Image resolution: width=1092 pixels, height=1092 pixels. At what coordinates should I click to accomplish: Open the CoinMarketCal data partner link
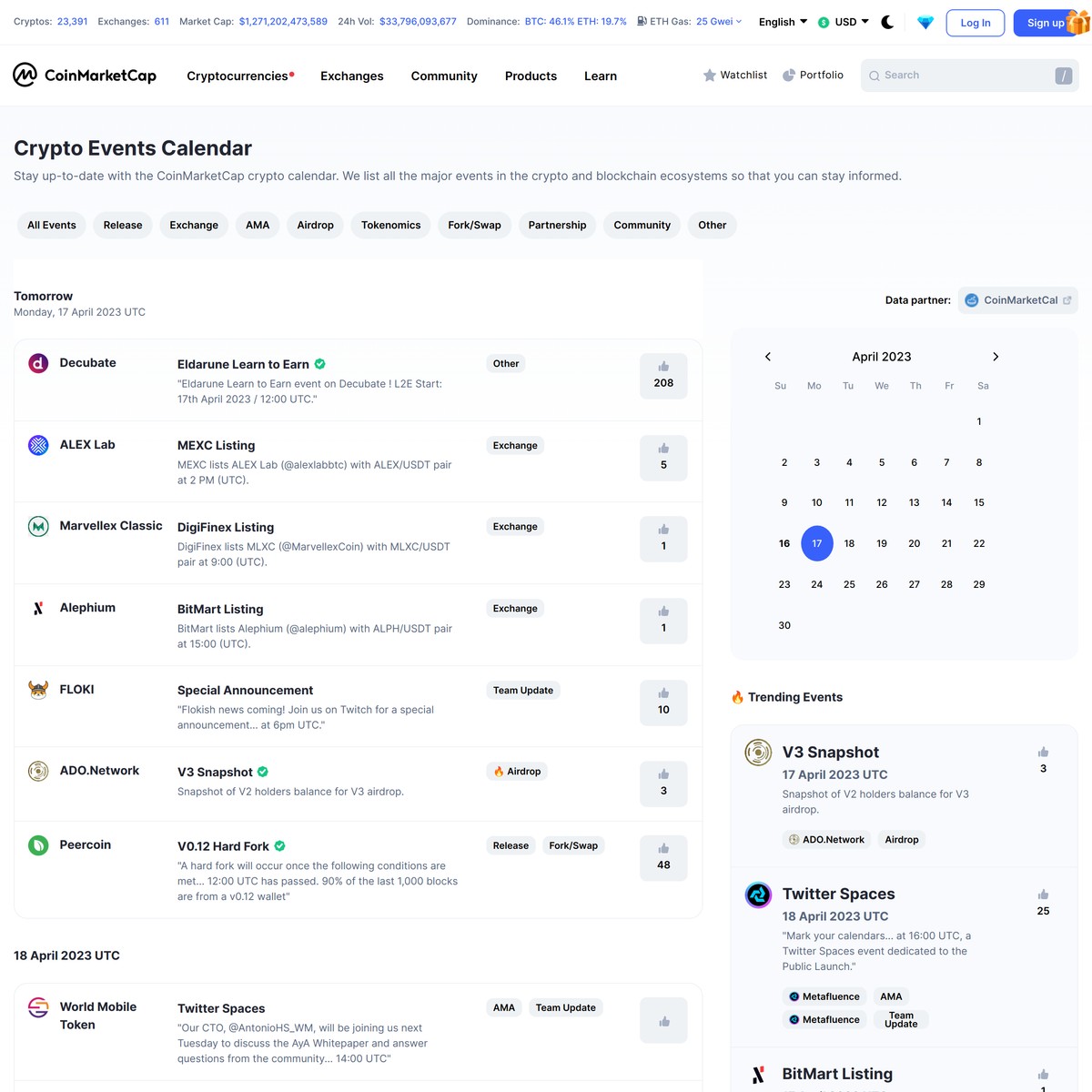1017,300
